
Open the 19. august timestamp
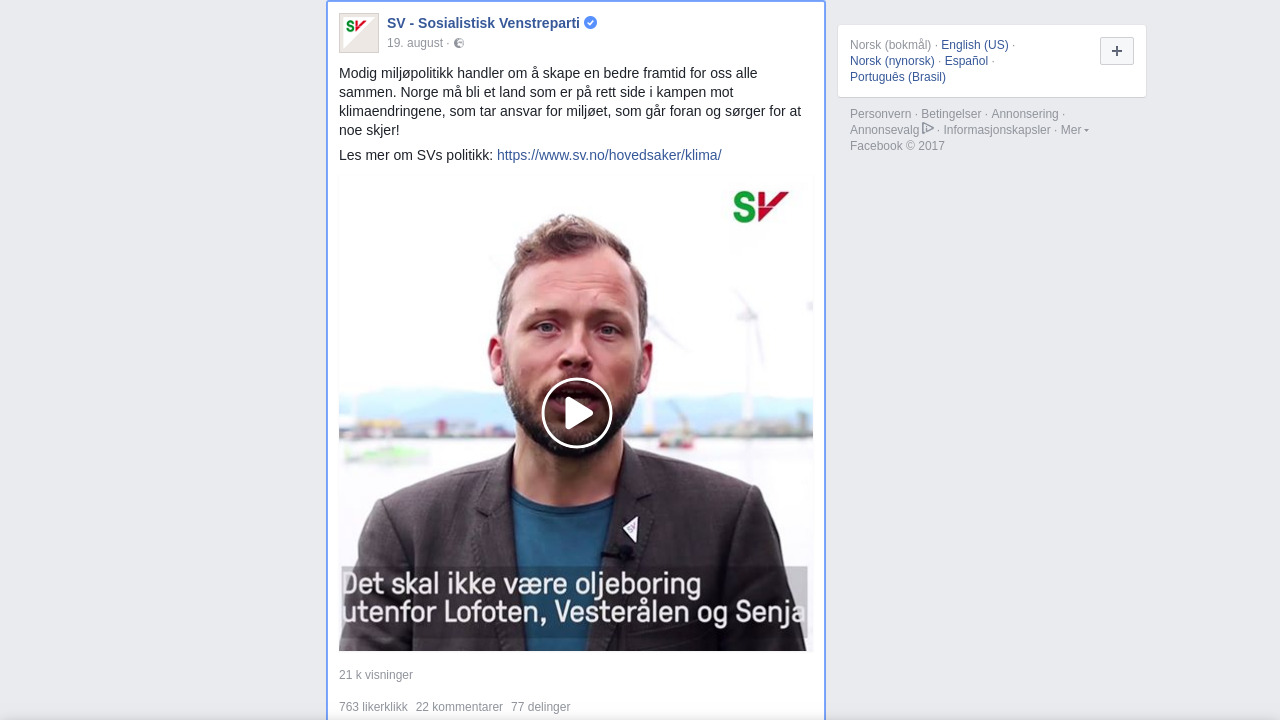pos(415,43)
